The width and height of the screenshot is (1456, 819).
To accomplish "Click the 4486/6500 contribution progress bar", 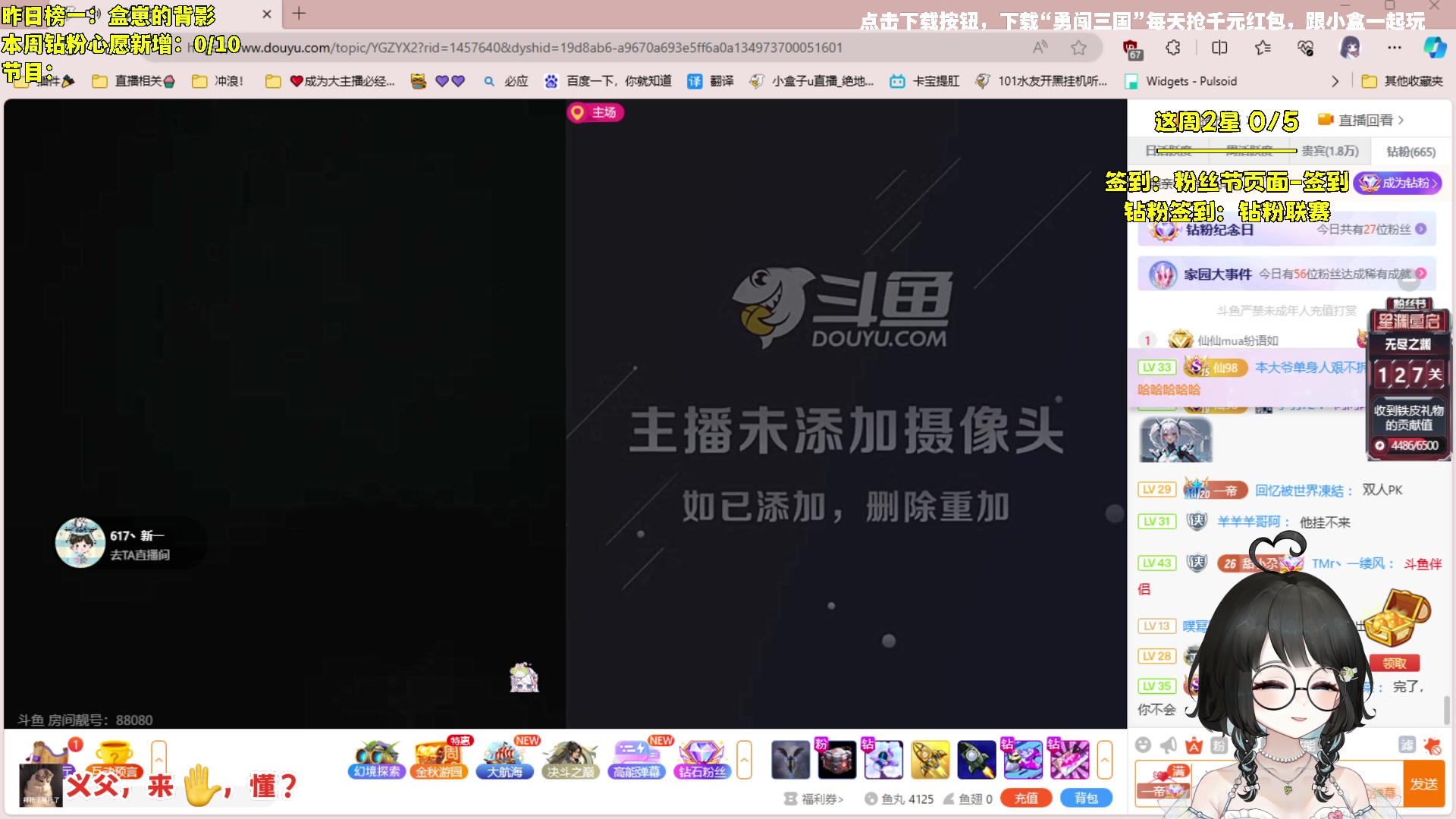I will (x=1408, y=446).
